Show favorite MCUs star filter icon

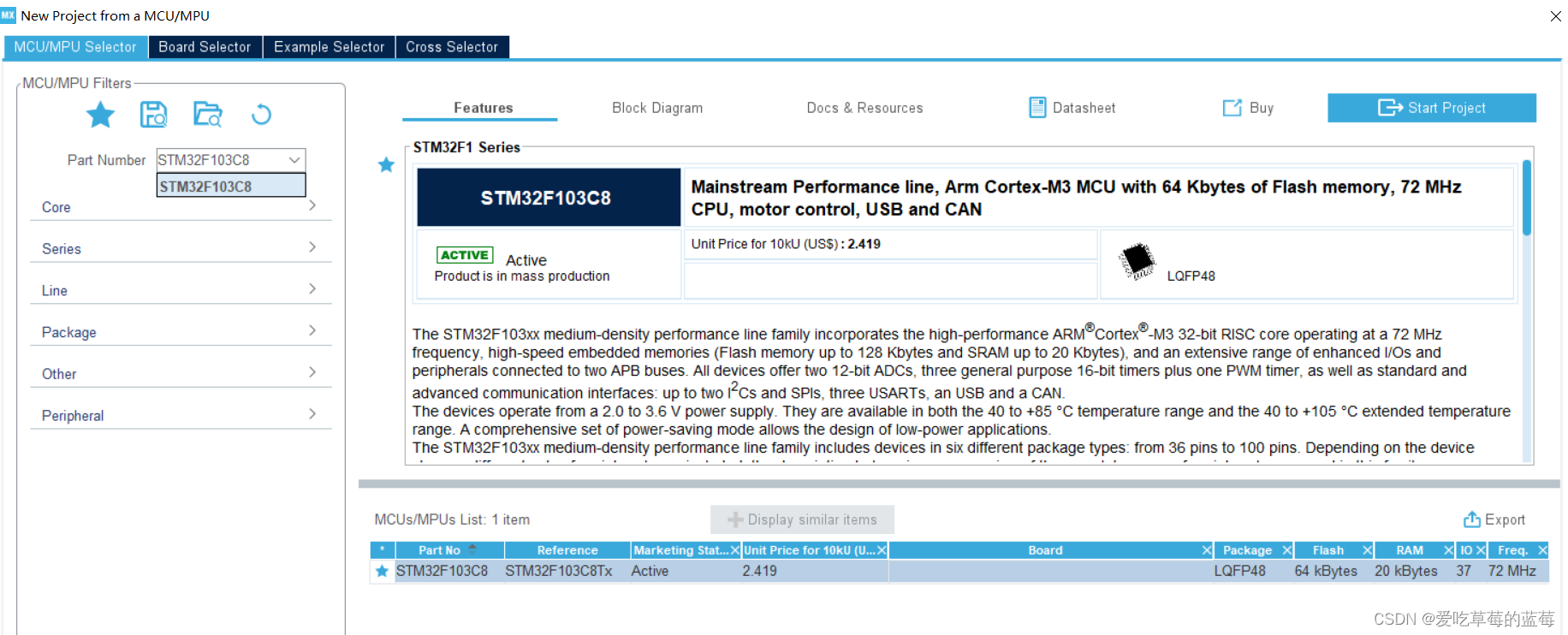tap(100, 114)
